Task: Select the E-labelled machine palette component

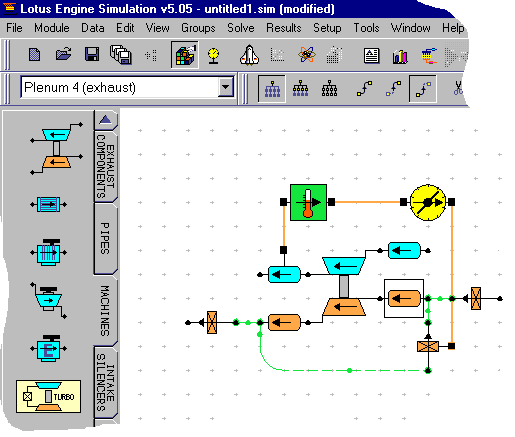Action: (x=49, y=349)
